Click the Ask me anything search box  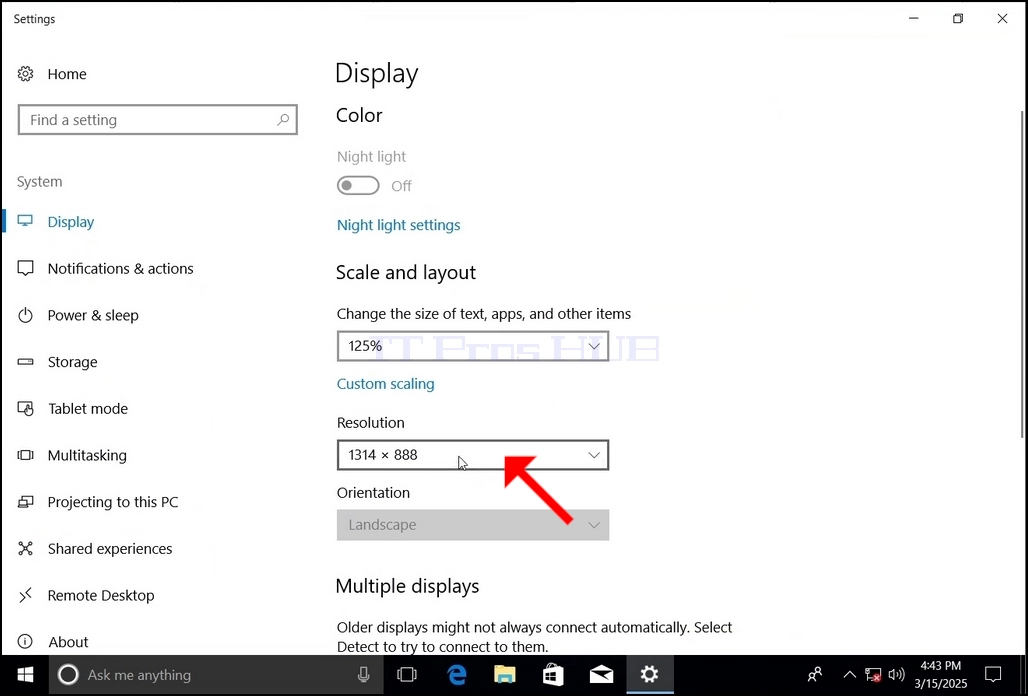coord(216,674)
